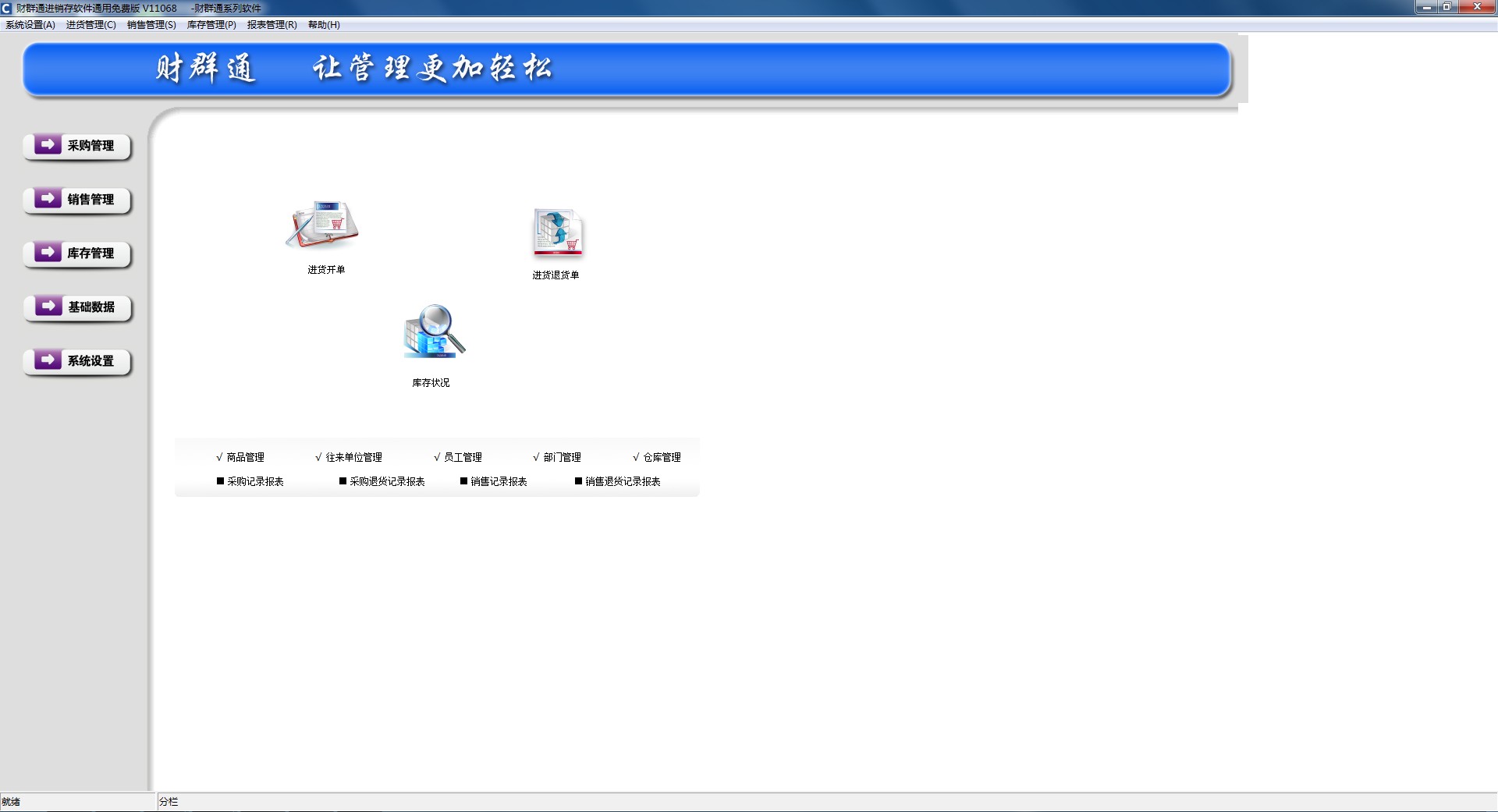Open the 进货管理(C) menu
This screenshot has width=1498, height=812.
click(91, 25)
